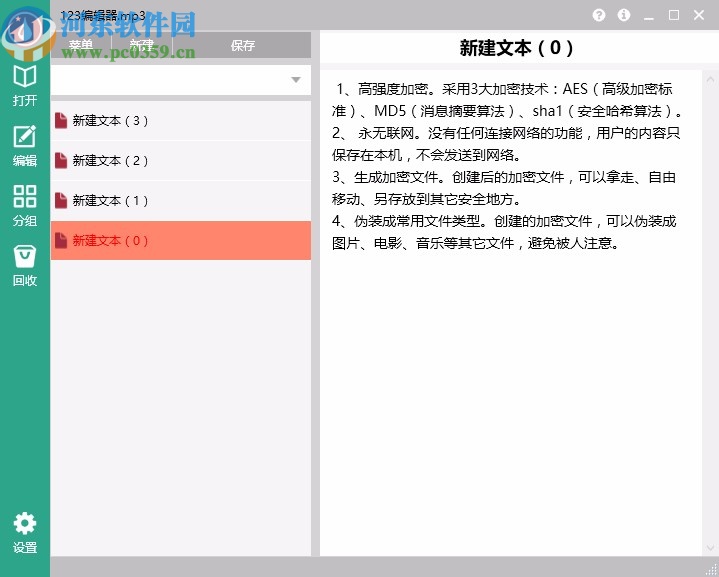Maximize the editor window
719x577 pixels.
674,15
